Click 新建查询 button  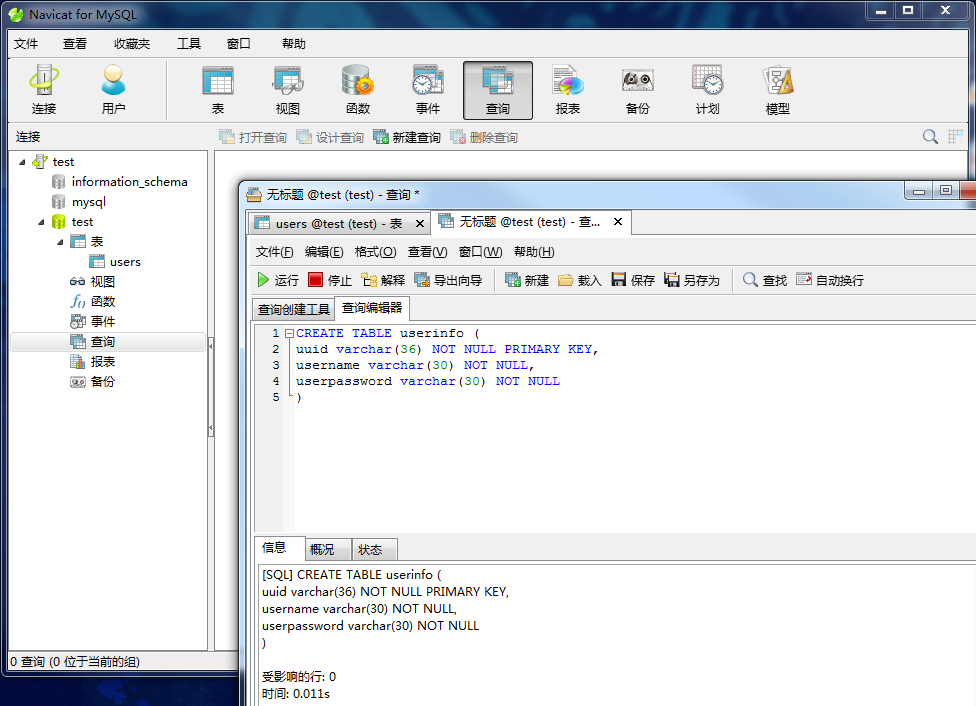click(407, 137)
